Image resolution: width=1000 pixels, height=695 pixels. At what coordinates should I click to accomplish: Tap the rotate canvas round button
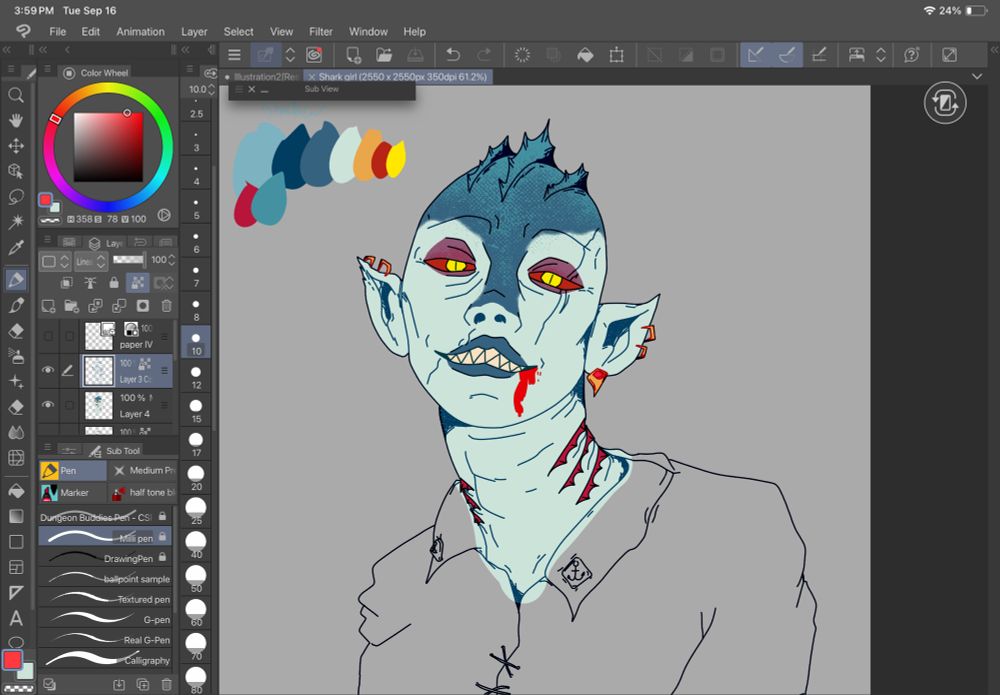945,103
